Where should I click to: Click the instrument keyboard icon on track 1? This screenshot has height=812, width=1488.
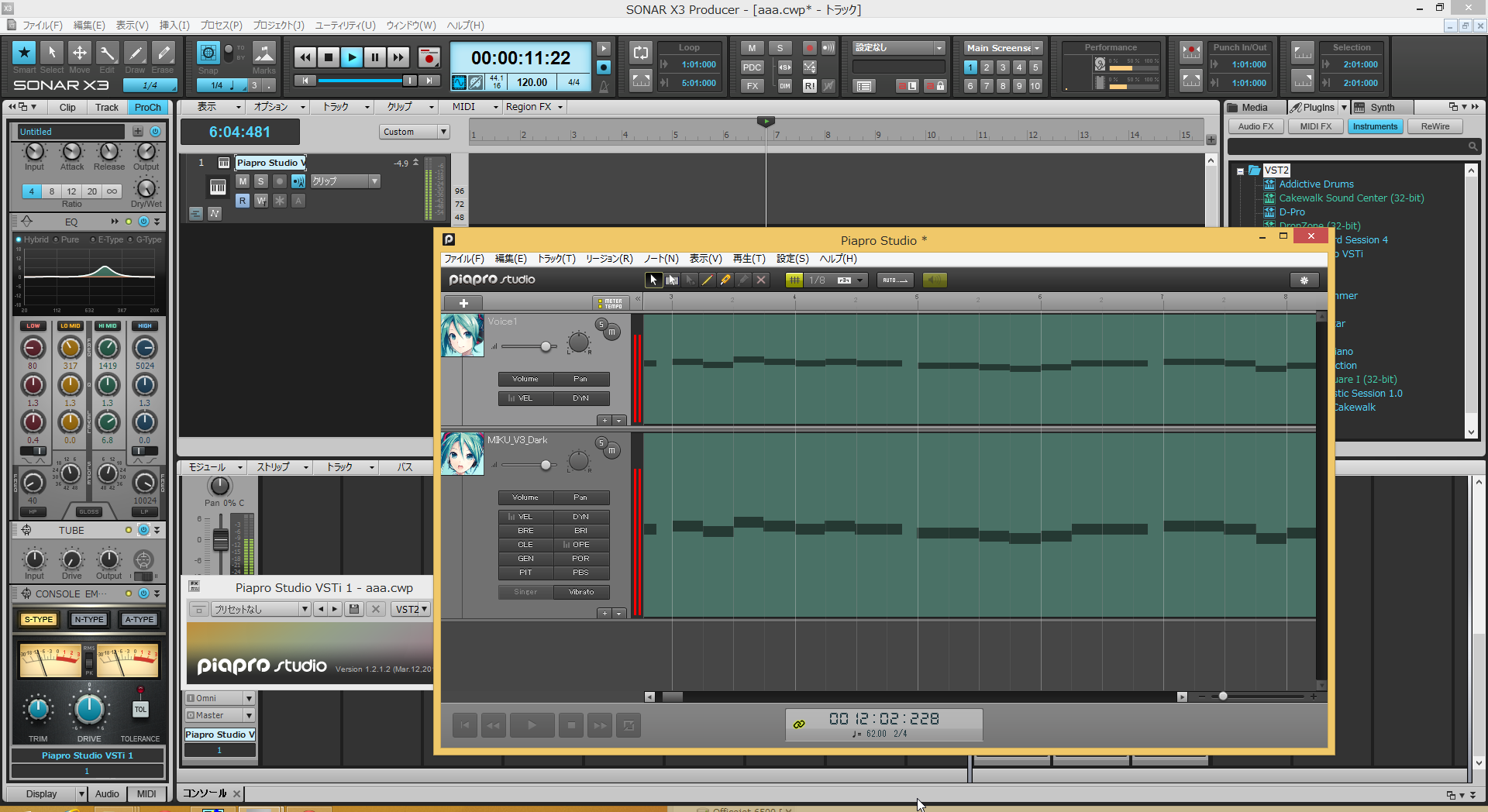pyautogui.click(x=218, y=187)
